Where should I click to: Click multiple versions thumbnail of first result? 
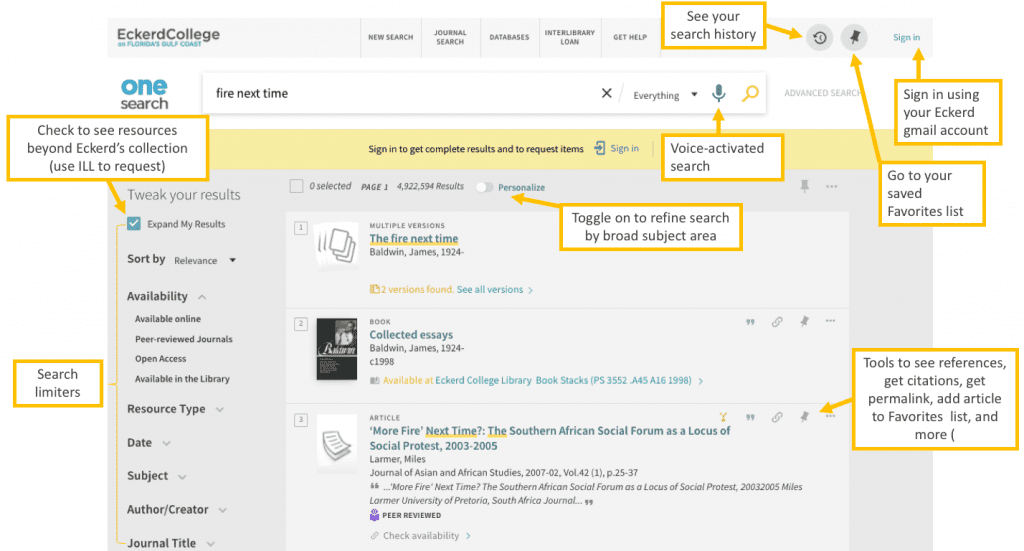336,246
